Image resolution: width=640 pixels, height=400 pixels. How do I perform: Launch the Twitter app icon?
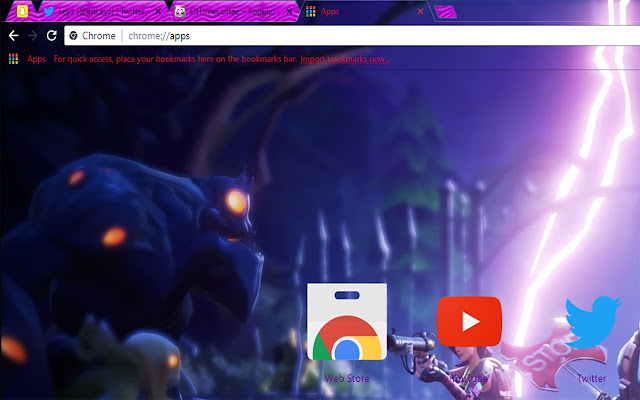click(593, 322)
